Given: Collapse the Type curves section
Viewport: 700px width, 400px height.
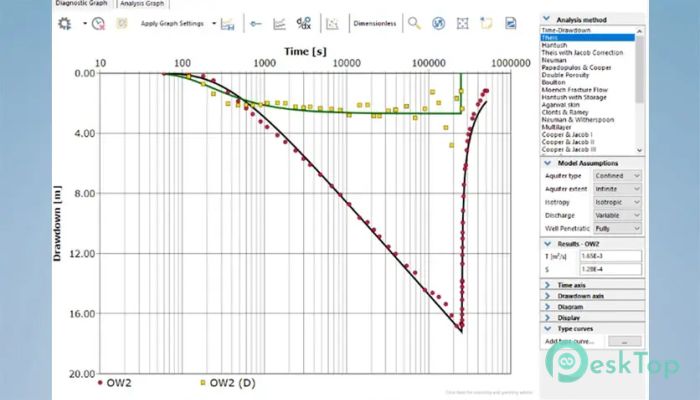Looking at the screenshot, I should point(548,329).
